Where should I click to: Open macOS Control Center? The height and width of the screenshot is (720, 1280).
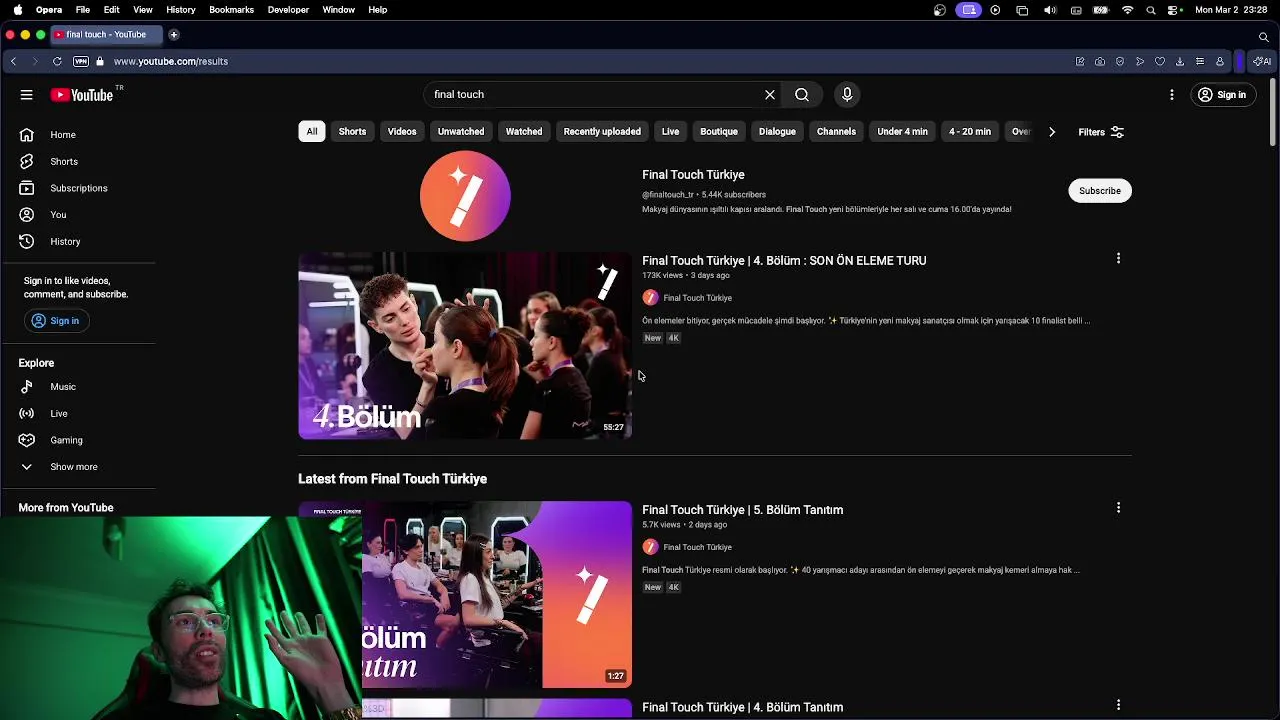point(1174,10)
